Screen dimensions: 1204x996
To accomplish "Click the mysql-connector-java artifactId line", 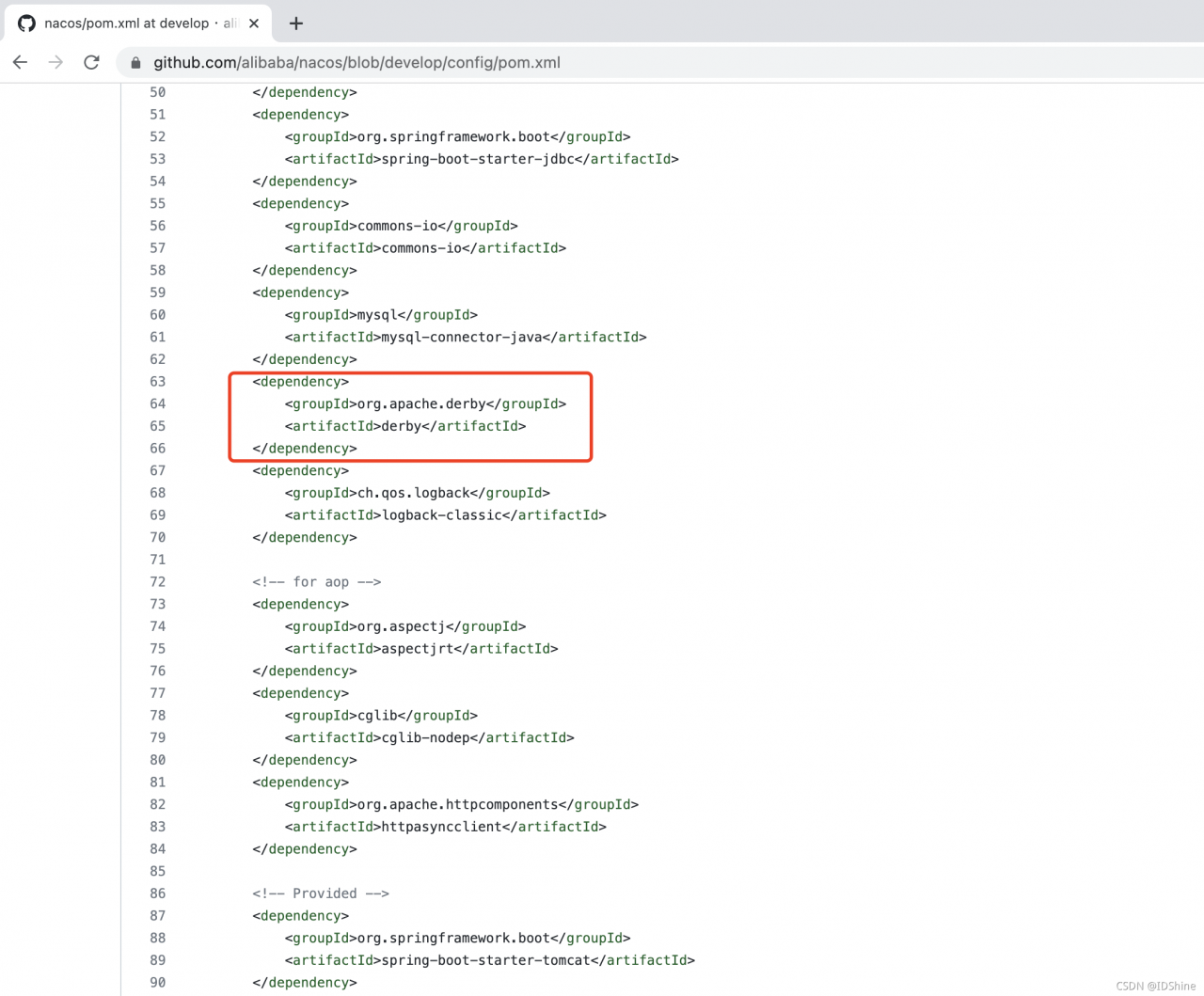I will pos(466,337).
